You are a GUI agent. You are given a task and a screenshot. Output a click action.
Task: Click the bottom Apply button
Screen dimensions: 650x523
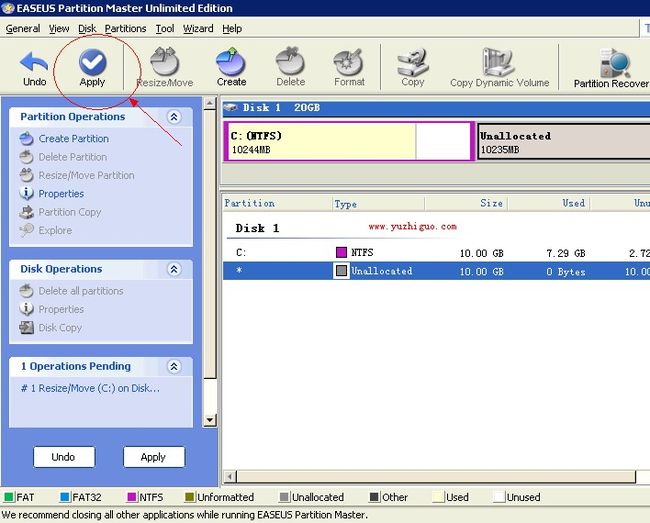coord(154,457)
